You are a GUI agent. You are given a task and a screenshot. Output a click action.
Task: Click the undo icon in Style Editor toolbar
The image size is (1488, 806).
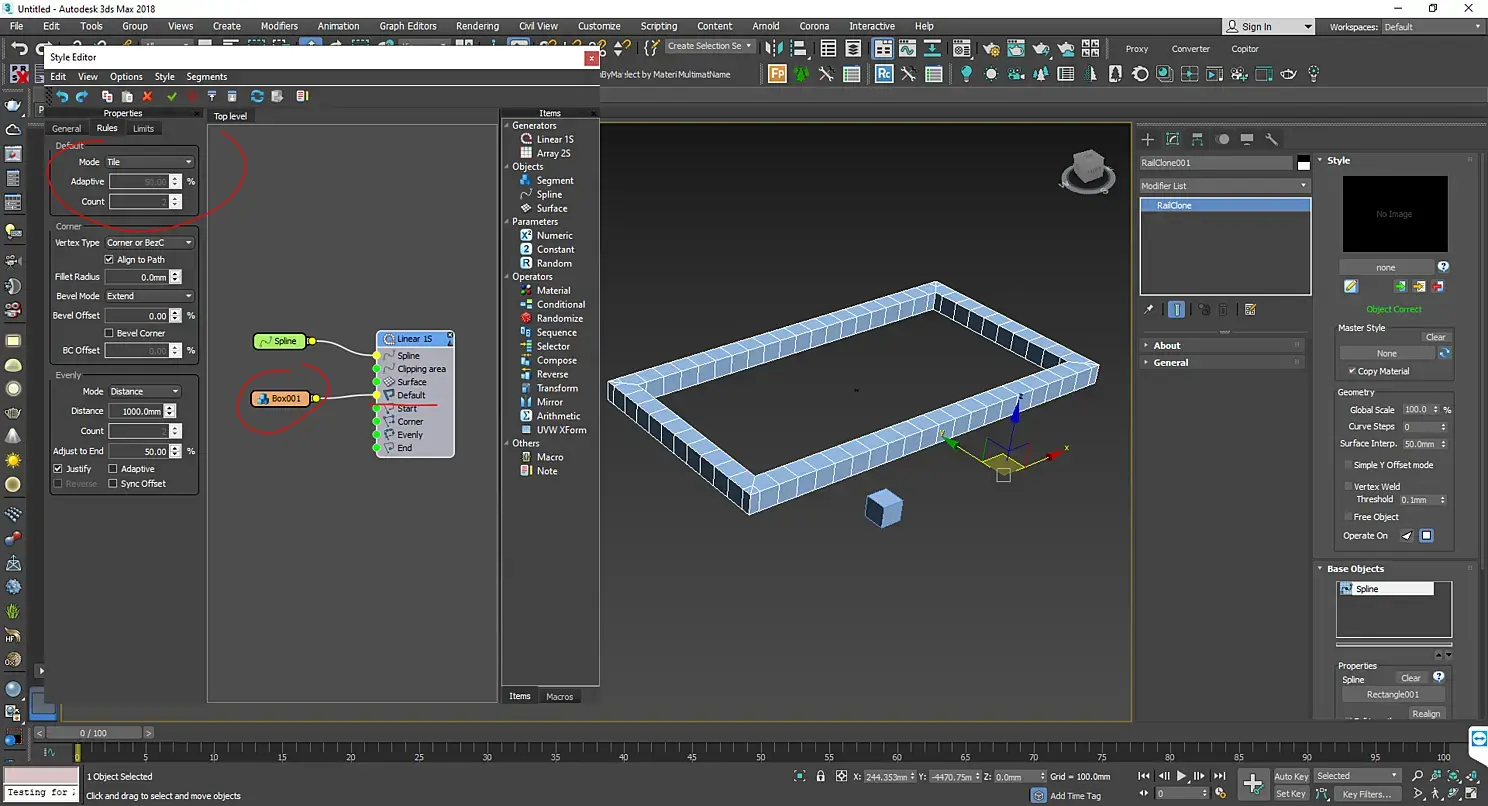[62, 96]
